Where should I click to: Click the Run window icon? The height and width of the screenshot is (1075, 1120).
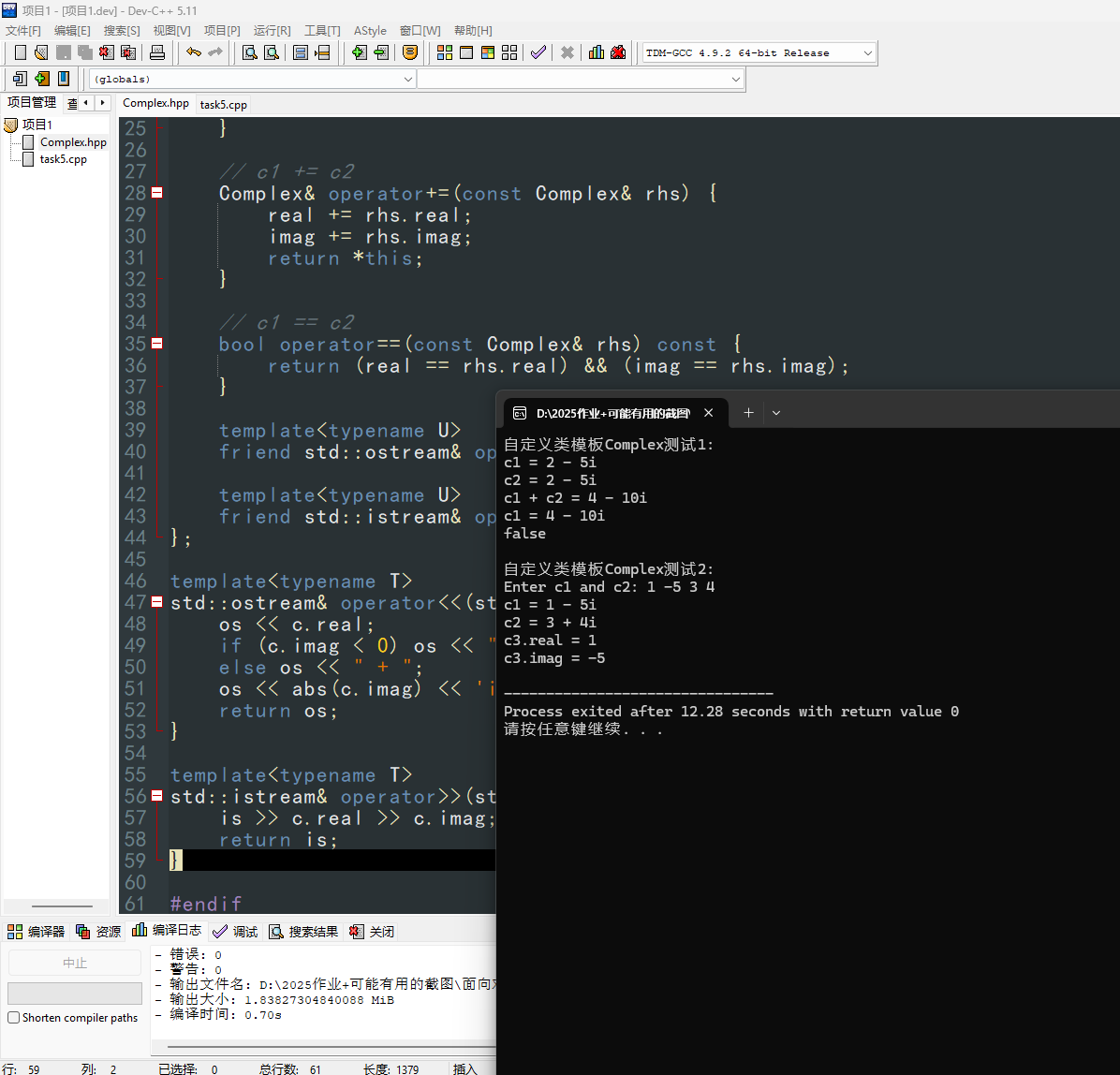[x=466, y=52]
